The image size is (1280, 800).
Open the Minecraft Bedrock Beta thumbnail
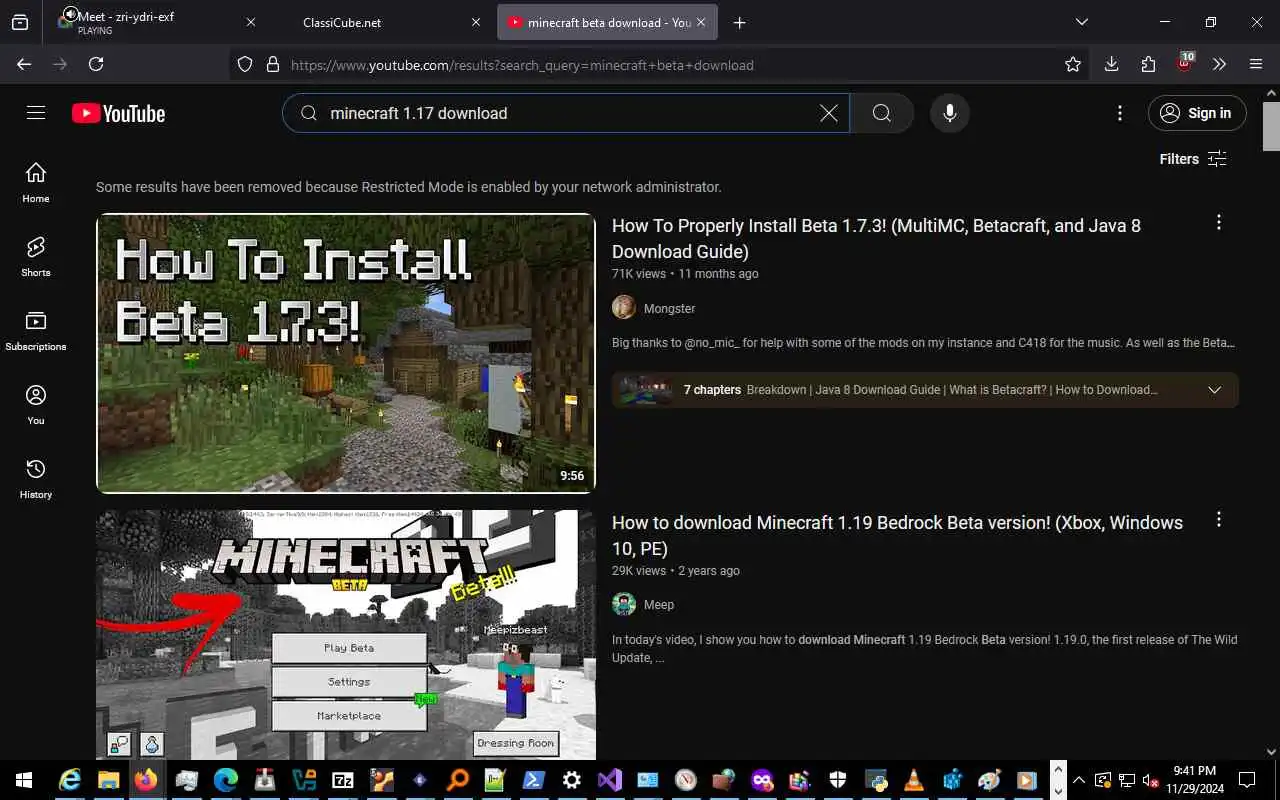pyautogui.click(x=346, y=635)
